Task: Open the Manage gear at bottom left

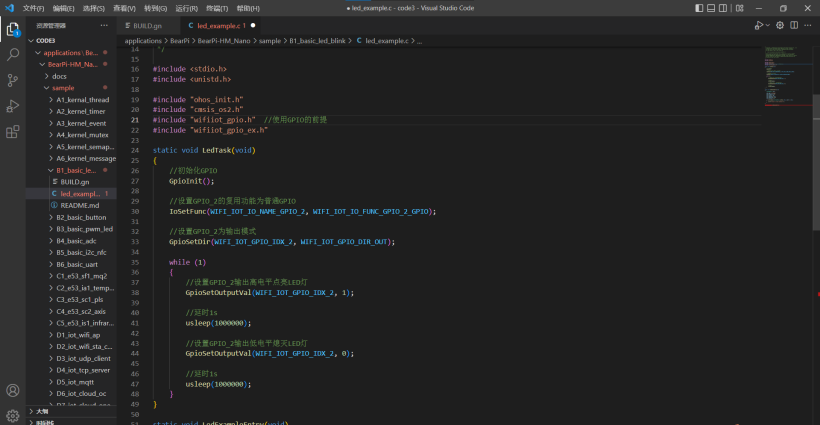Action: [x=13, y=415]
